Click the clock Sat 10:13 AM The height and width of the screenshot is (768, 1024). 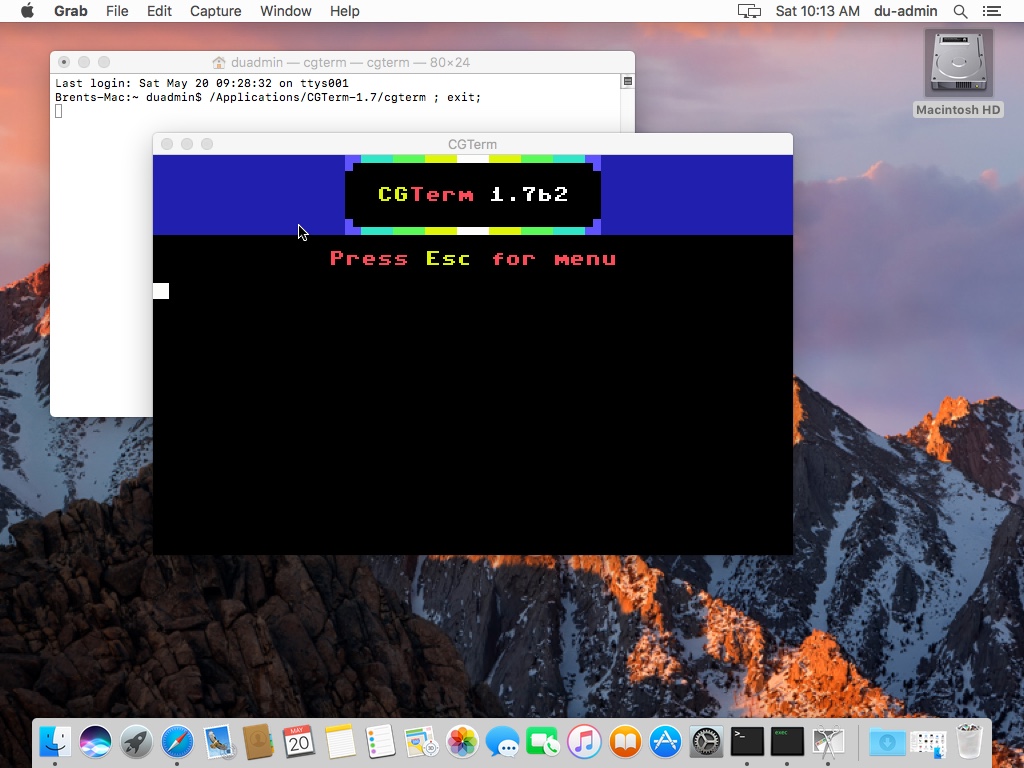[817, 11]
